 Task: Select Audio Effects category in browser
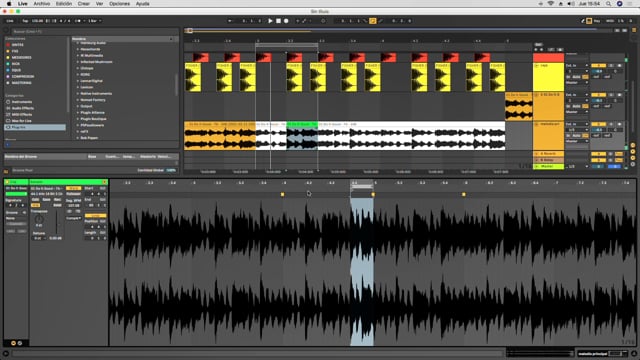[x=22, y=108]
